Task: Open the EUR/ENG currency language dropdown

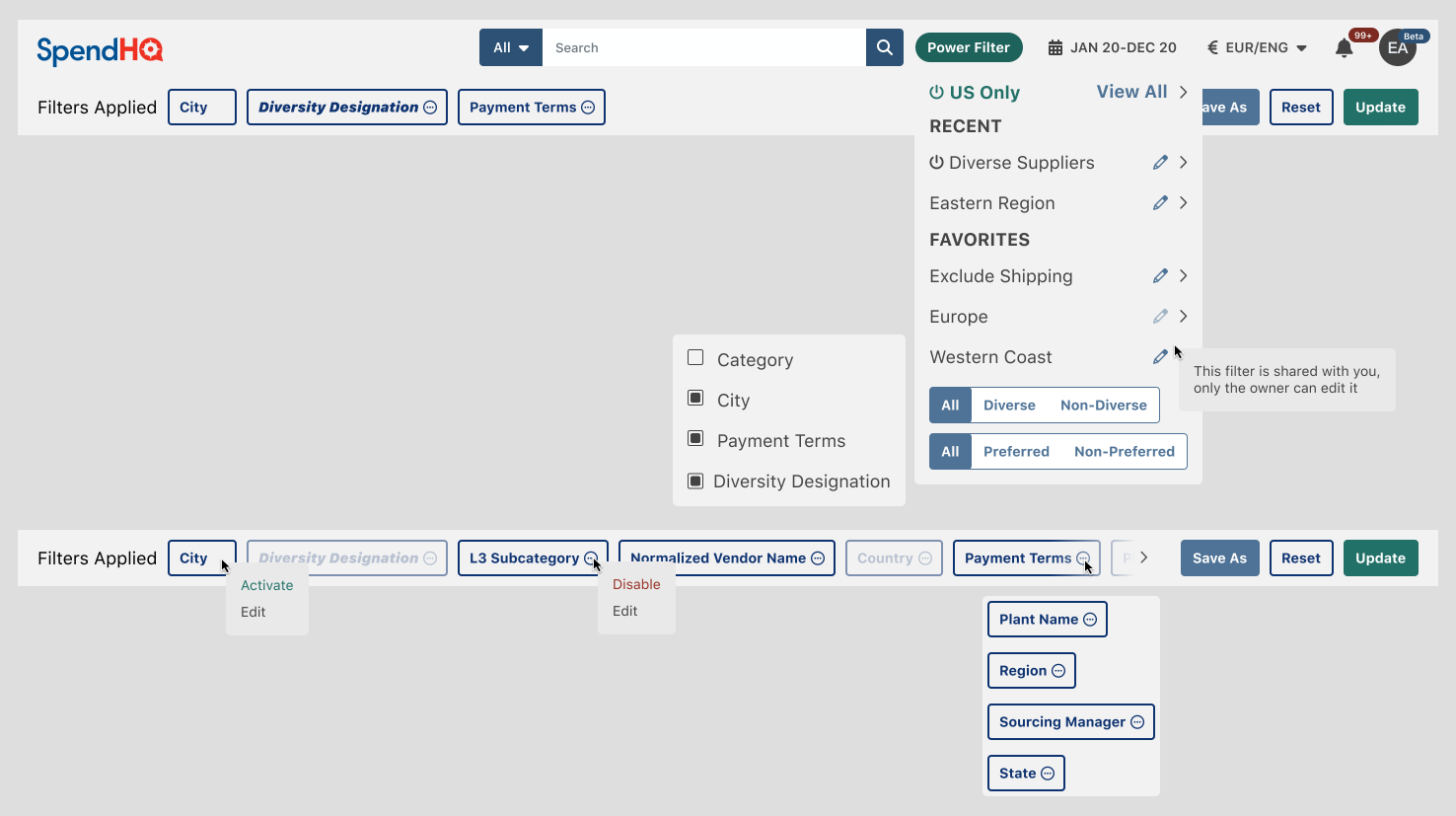Action: tap(1257, 47)
